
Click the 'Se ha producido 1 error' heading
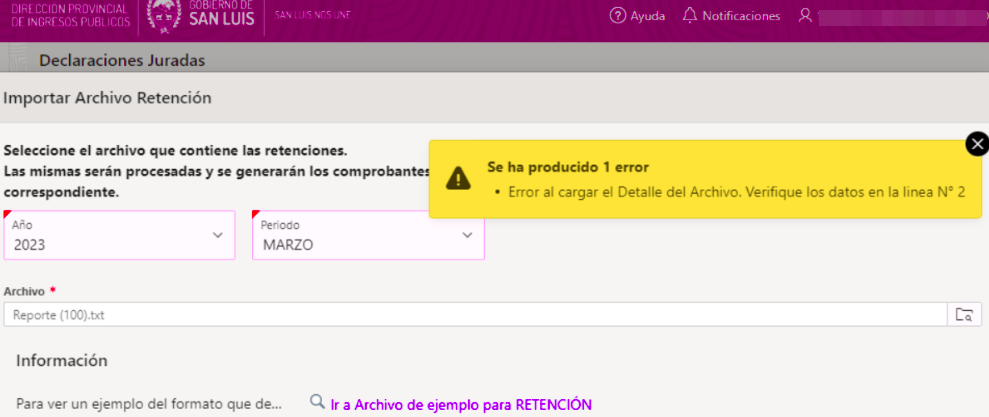point(568,167)
